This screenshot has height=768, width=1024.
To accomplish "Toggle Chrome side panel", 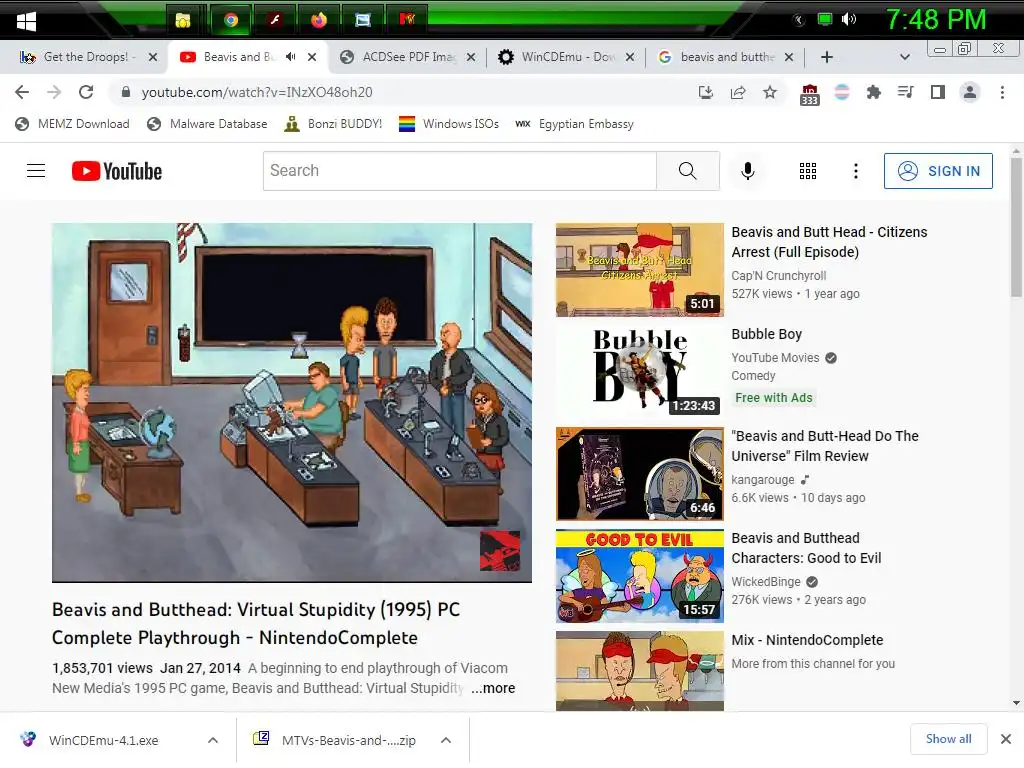I will [938, 92].
